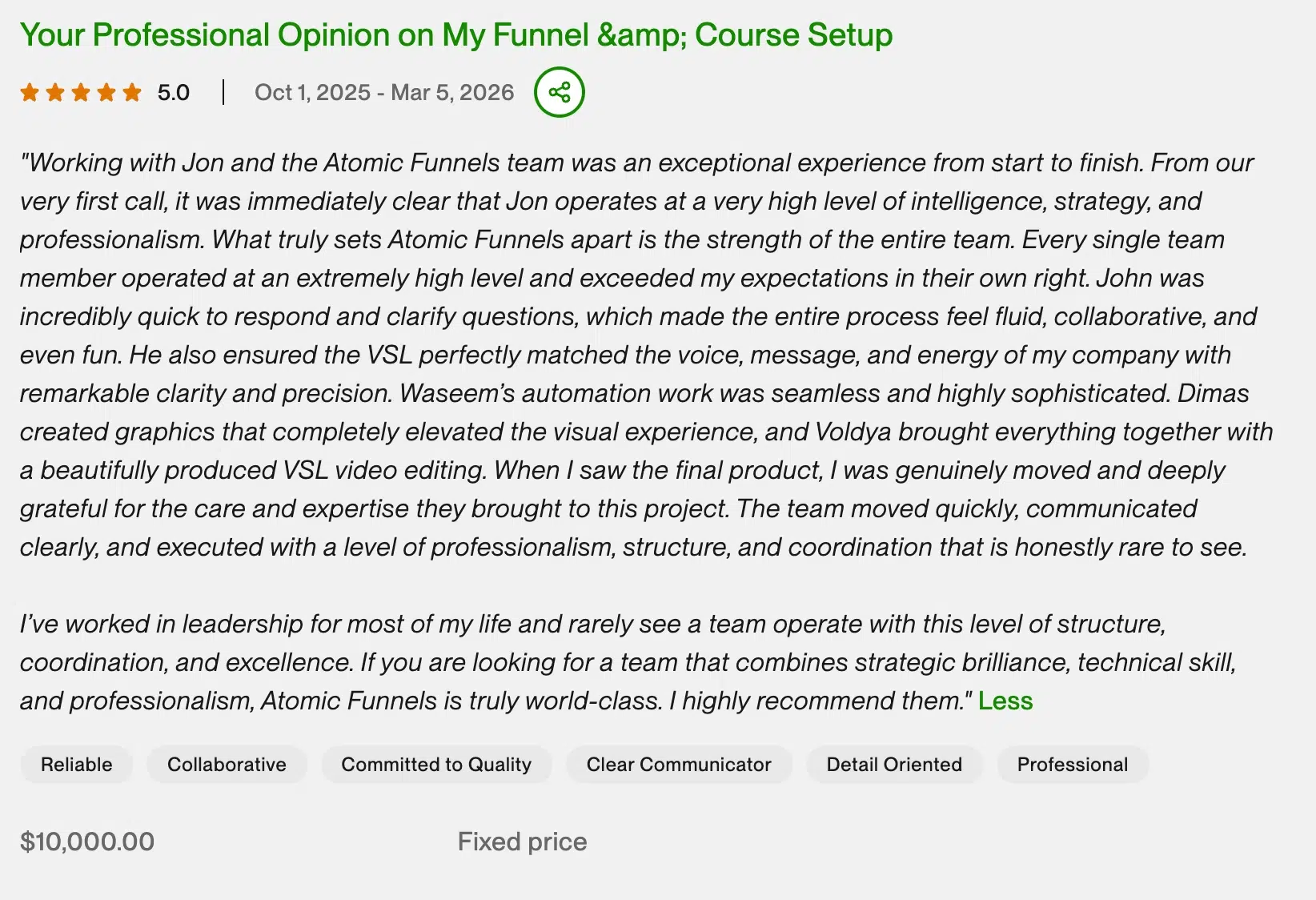Click the share icon beside the date range
Image resolution: width=1316 pixels, height=900 pixels.
tap(559, 92)
